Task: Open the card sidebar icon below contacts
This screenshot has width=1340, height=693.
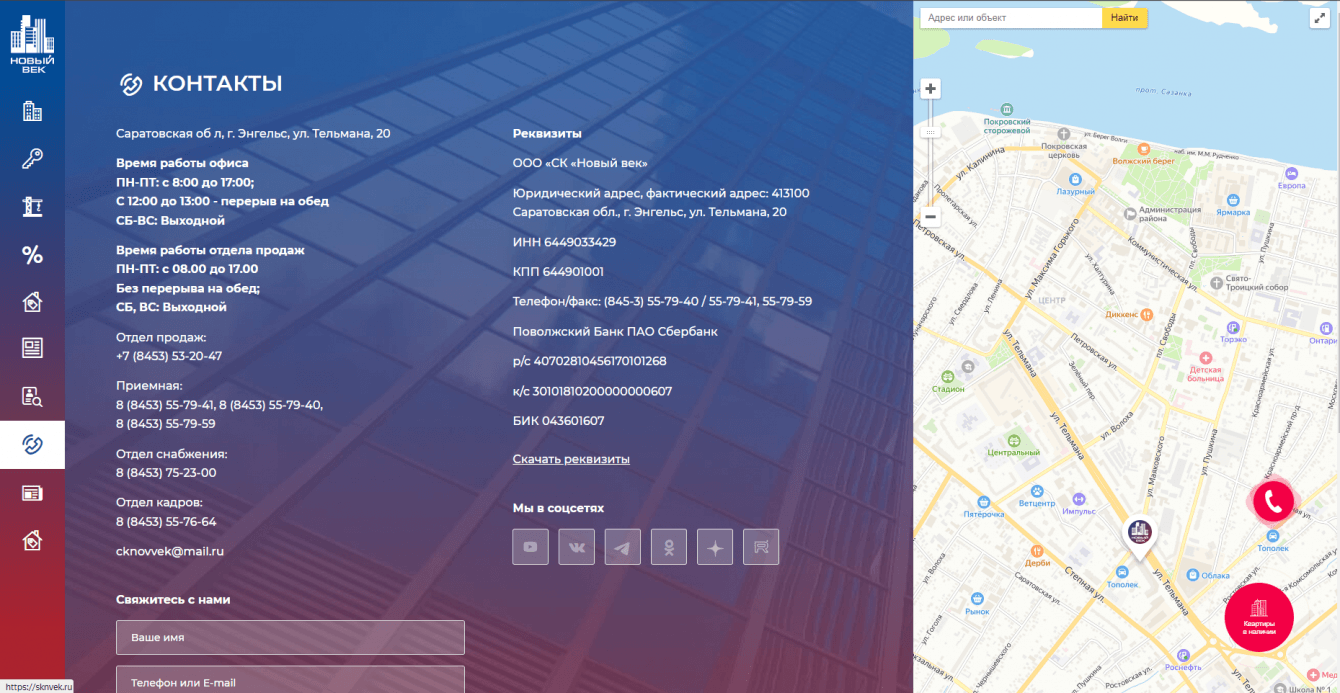Action: [x=32, y=493]
